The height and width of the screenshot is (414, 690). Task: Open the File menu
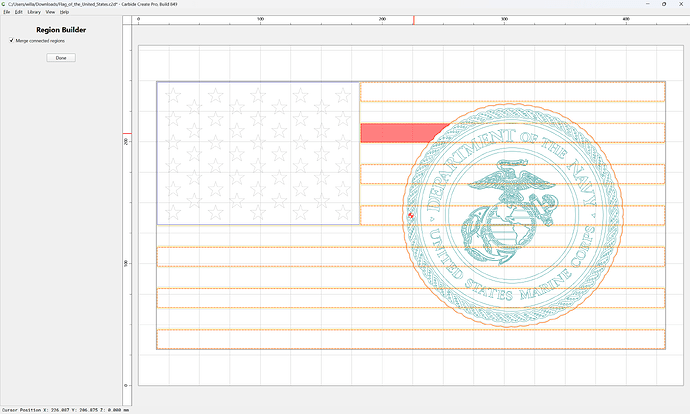(7, 12)
